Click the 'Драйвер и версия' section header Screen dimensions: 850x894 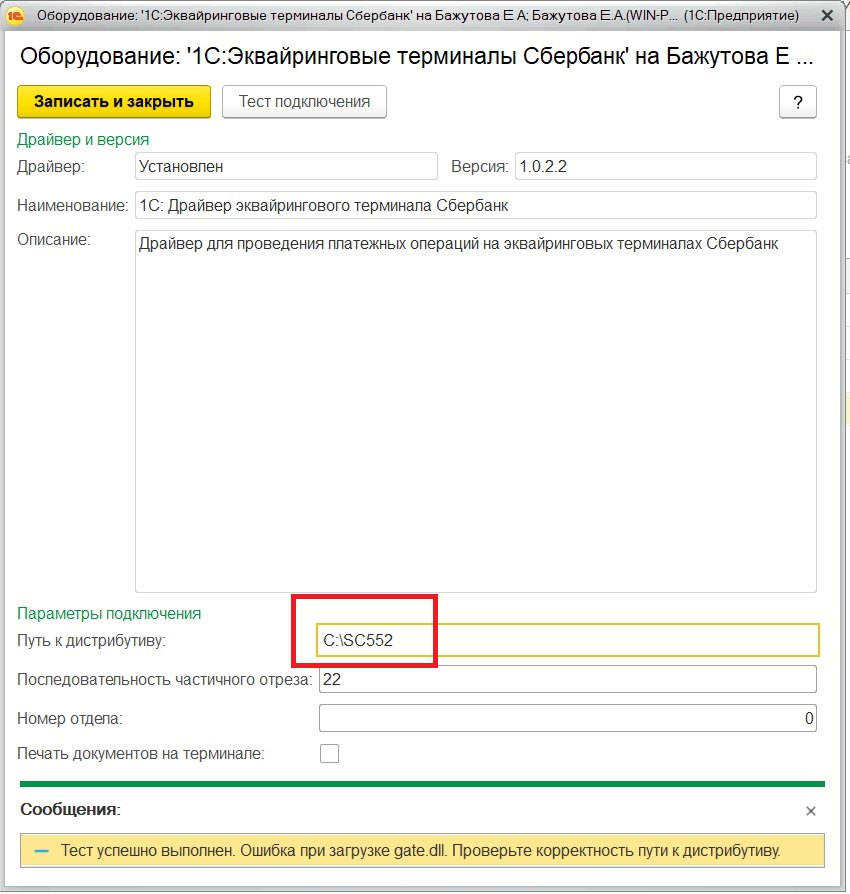coord(83,140)
